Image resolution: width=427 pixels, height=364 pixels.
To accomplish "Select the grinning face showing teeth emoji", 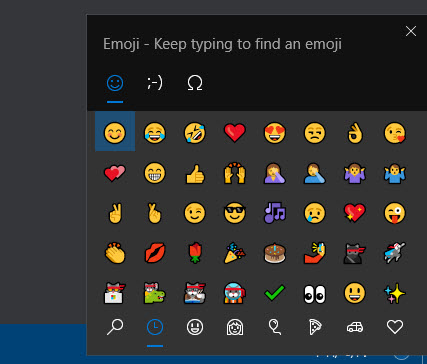I will pos(155,173).
